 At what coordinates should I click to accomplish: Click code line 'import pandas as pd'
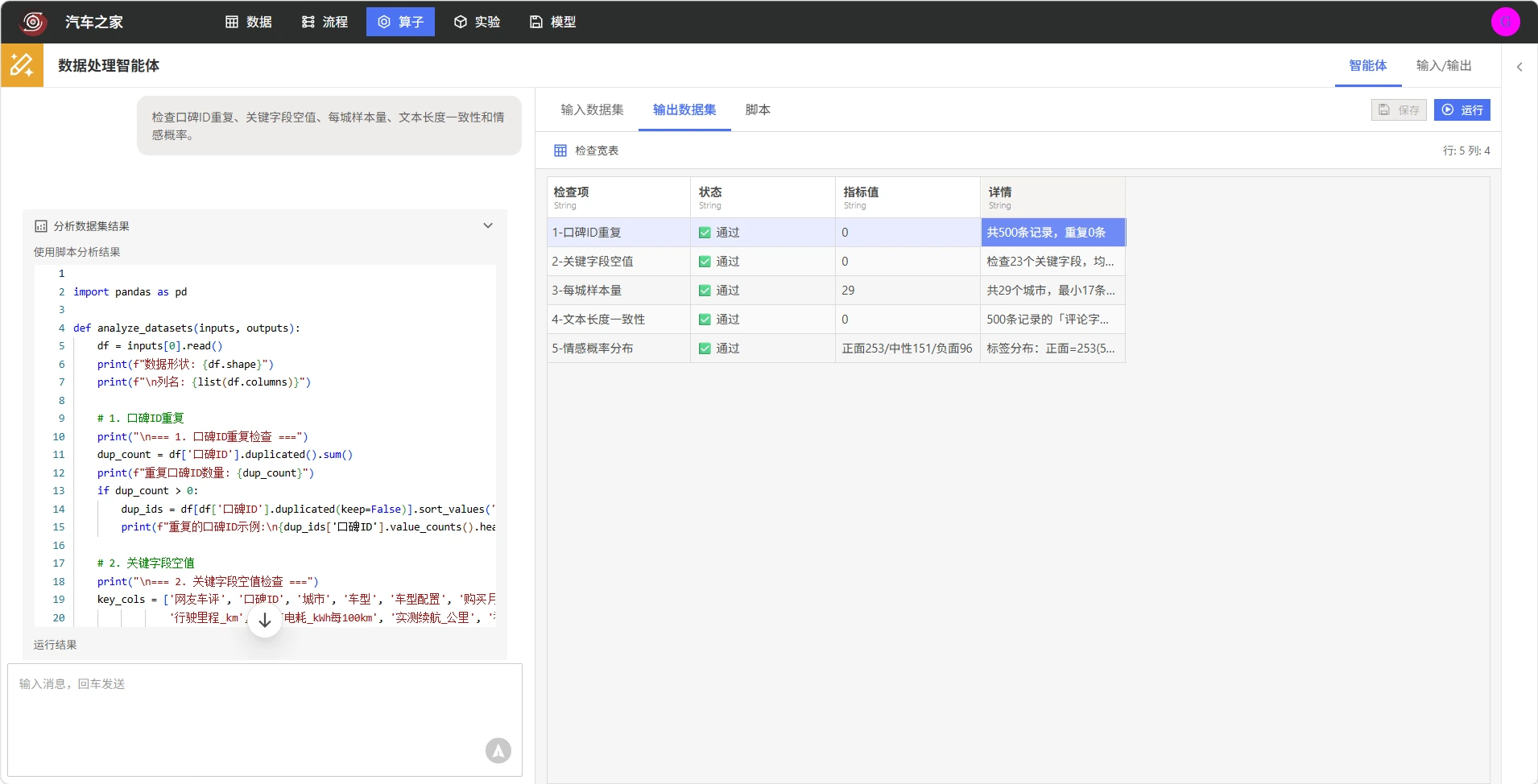[x=130, y=292]
